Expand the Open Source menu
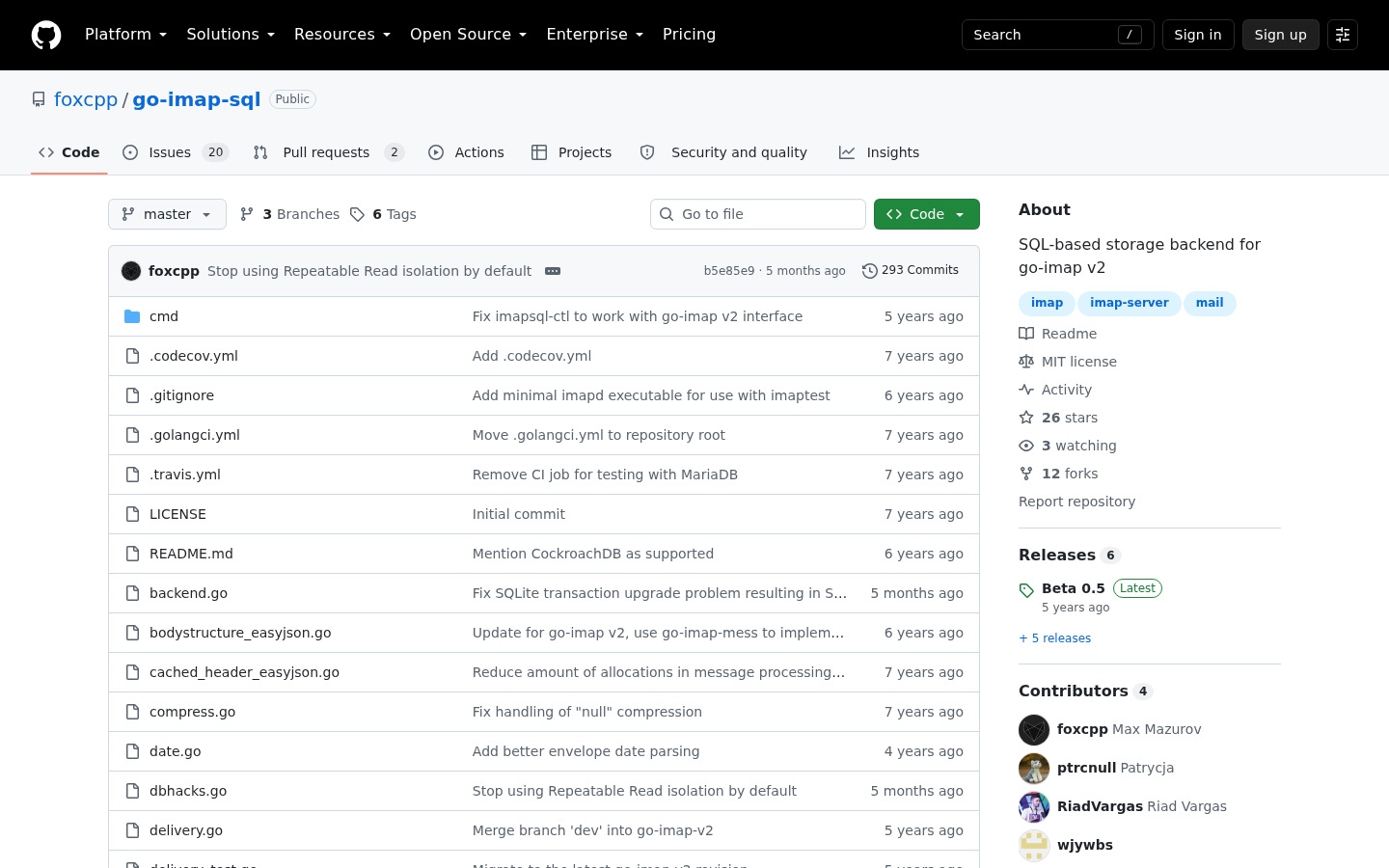The image size is (1389, 868). 469,35
